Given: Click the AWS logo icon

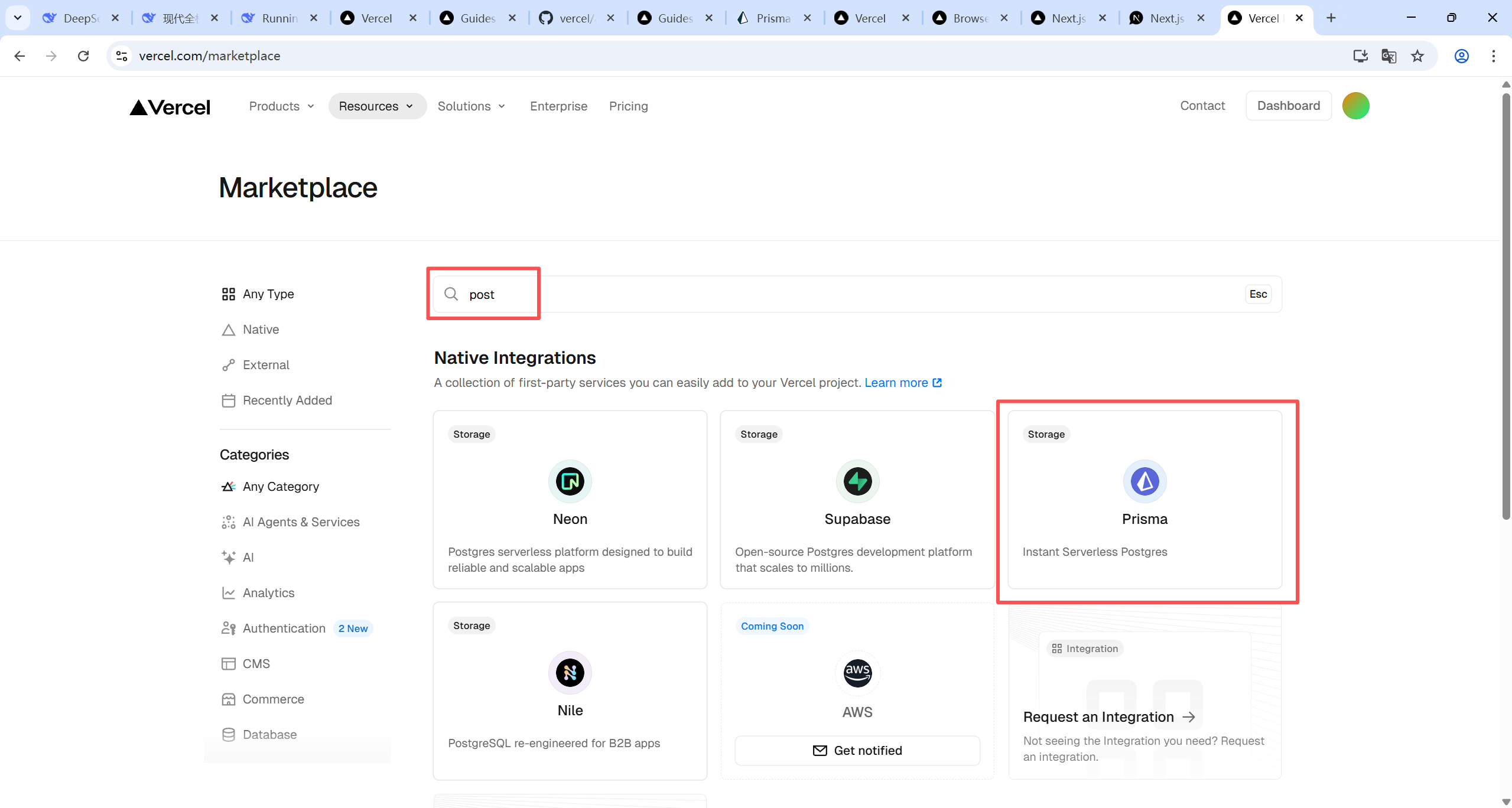Looking at the screenshot, I should click(x=857, y=673).
